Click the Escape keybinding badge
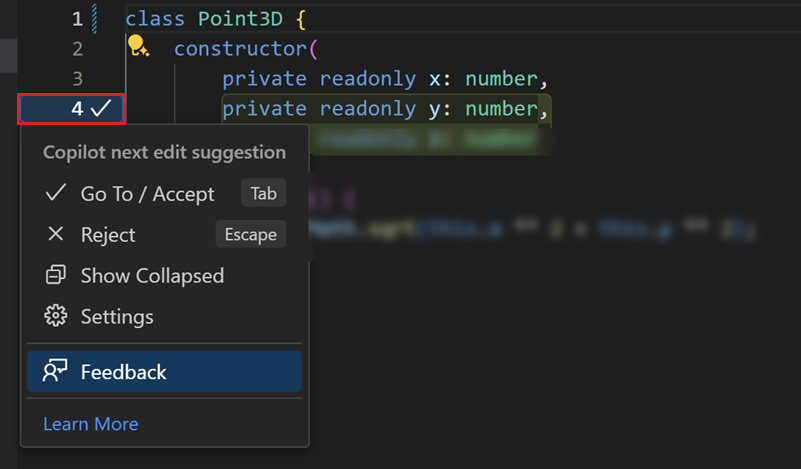Image resolution: width=801 pixels, height=469 pixels. [x=250, y=234]
